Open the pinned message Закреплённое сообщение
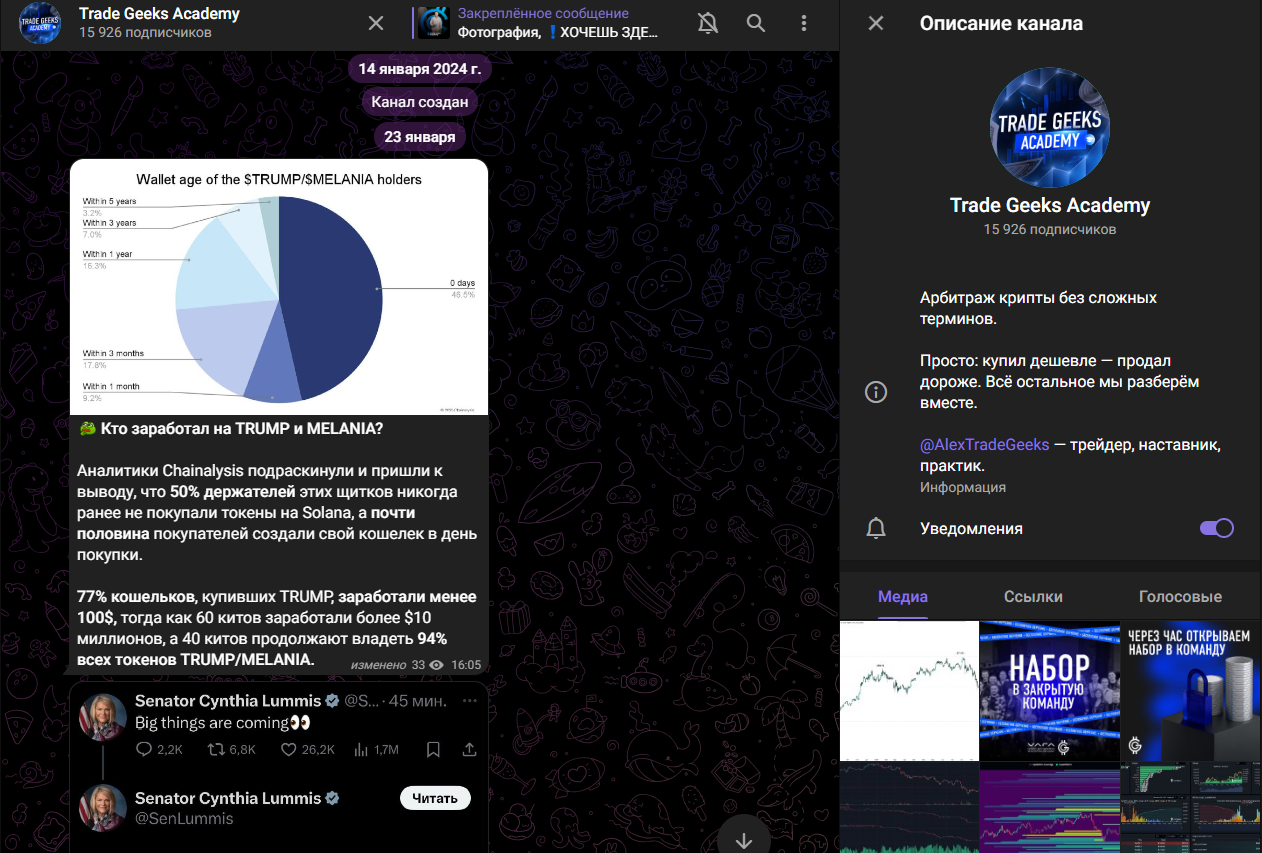The image size is (1262, 853). click(539, 23)
